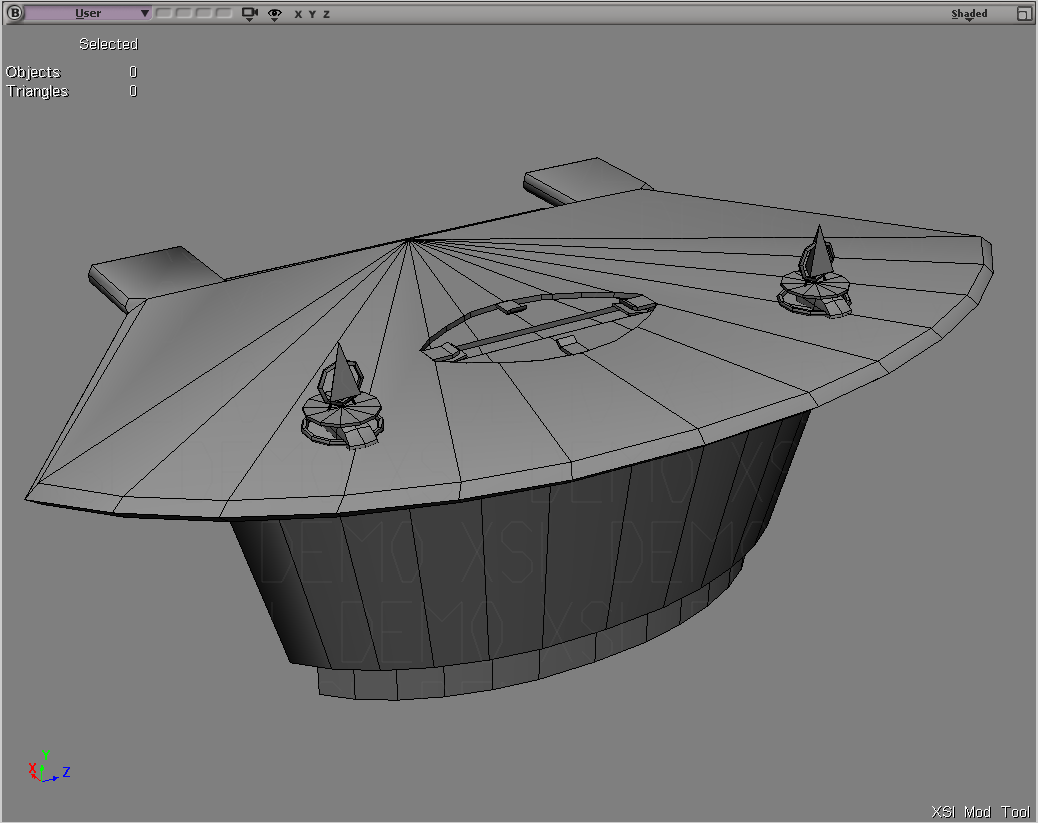The height and width of the screenshot is (823, 1038).
Task: Click the Z axis view button
Action: pos(326,14)
